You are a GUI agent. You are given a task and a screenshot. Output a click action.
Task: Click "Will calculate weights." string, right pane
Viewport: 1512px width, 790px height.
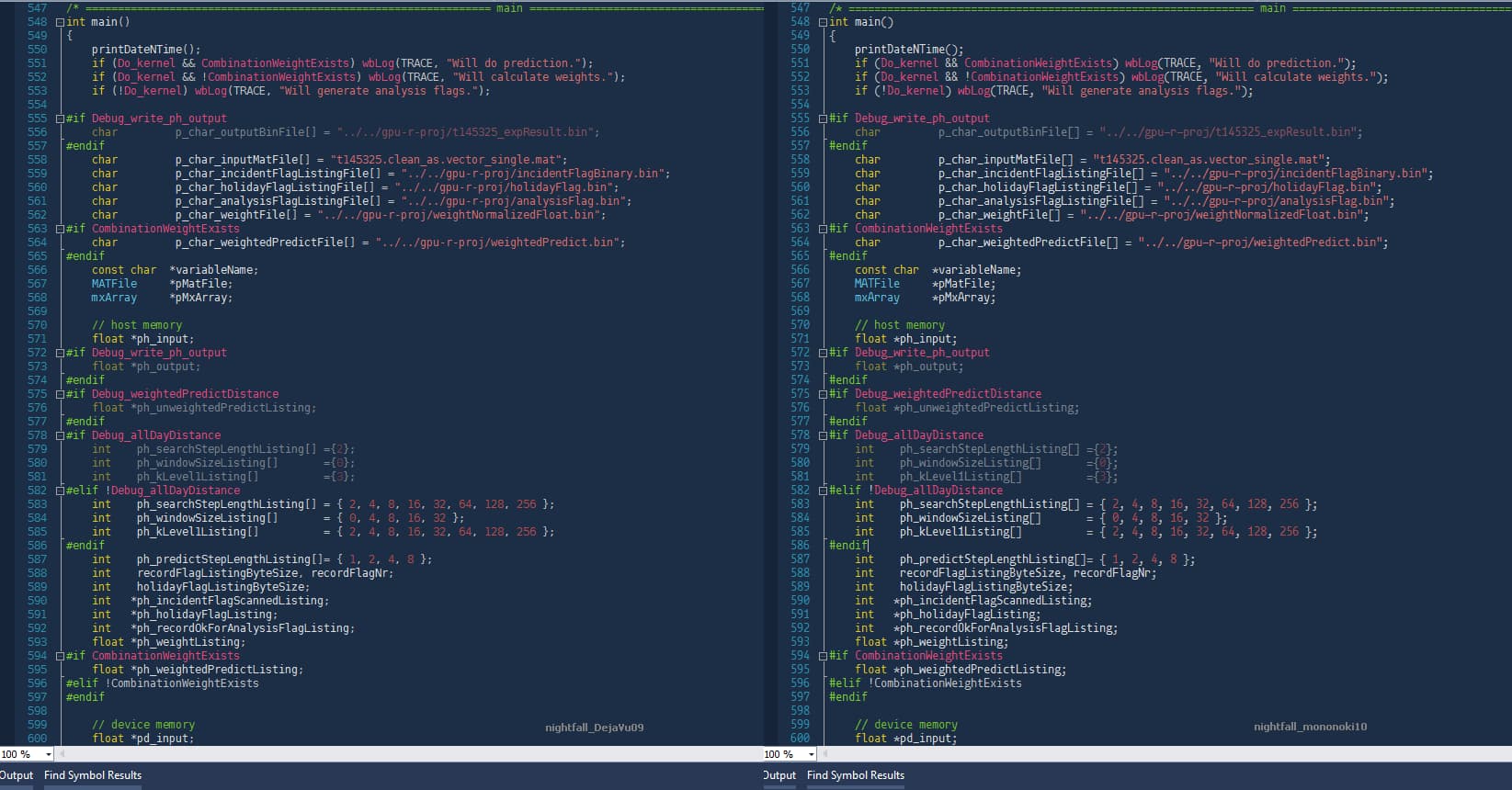(1295, 77)
